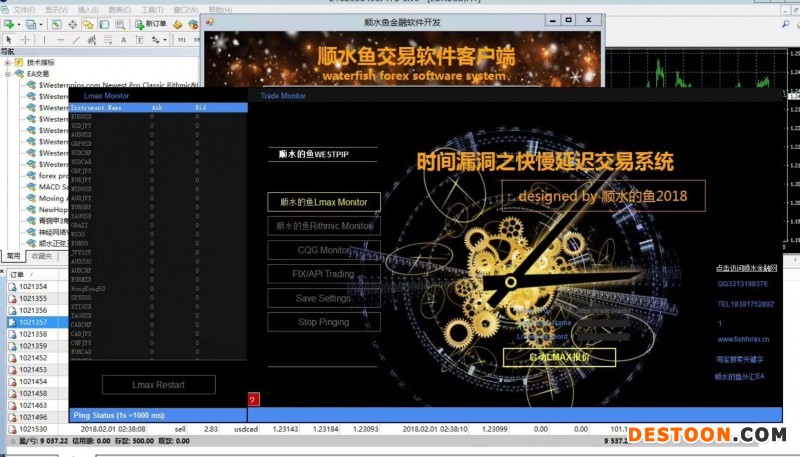This screenshot has height=457, width=800.
Task: Select the Fibonacci retracement tool
Action: 108,39
